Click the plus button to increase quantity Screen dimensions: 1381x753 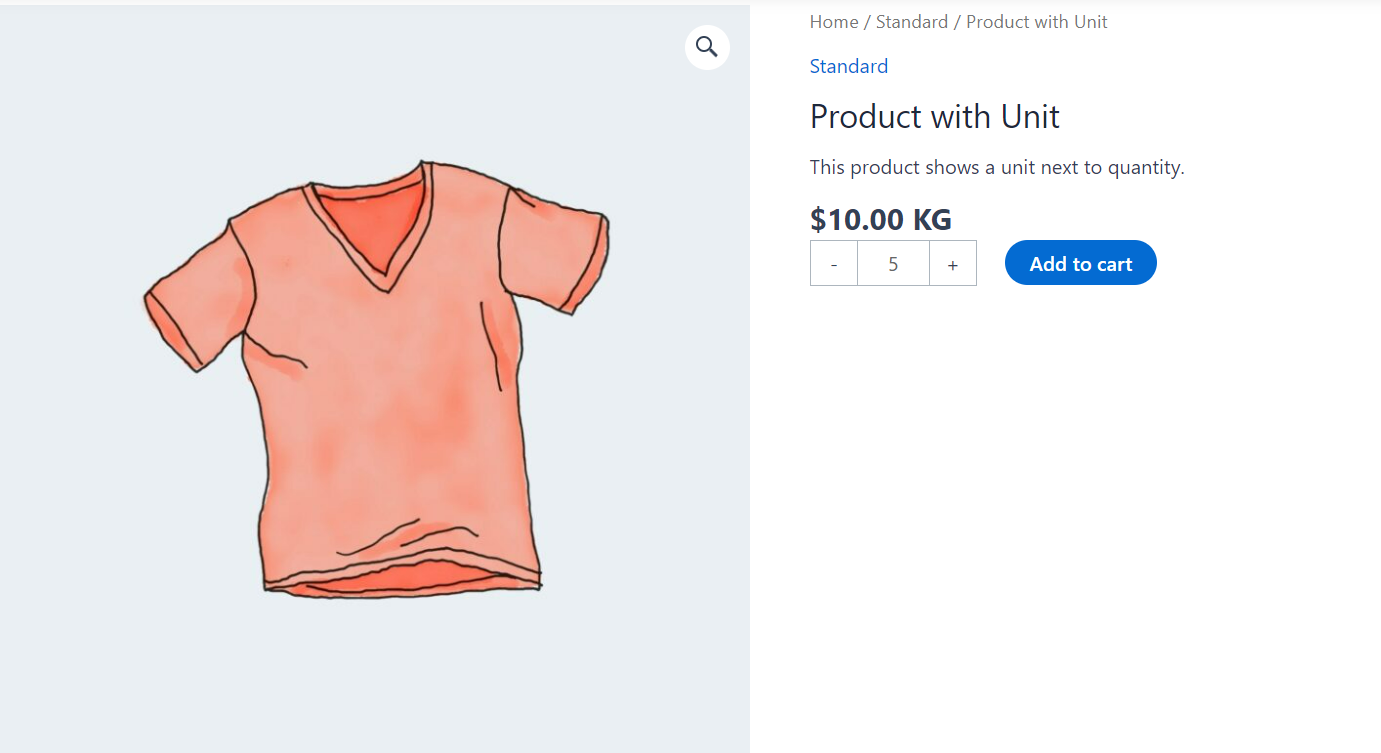pos(952,262)
